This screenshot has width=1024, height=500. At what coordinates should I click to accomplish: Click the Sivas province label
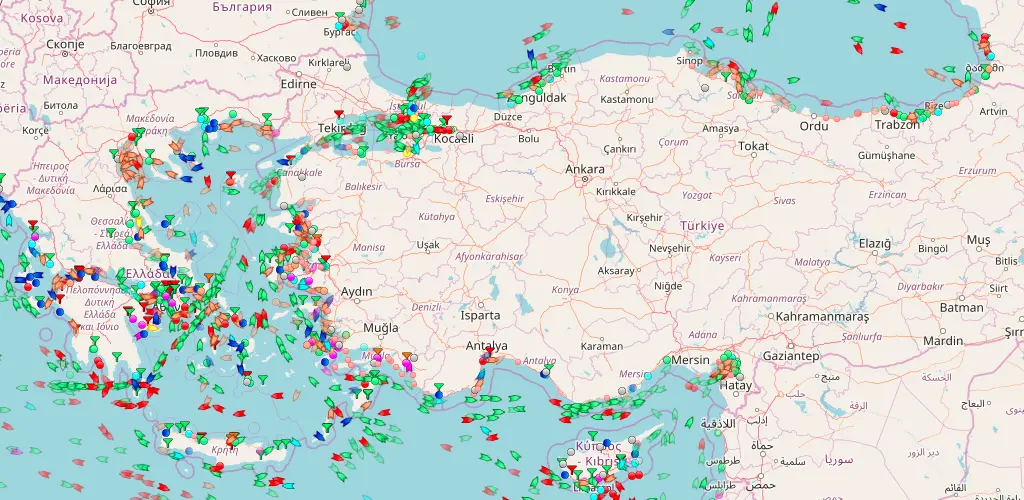tap(784, 201)
